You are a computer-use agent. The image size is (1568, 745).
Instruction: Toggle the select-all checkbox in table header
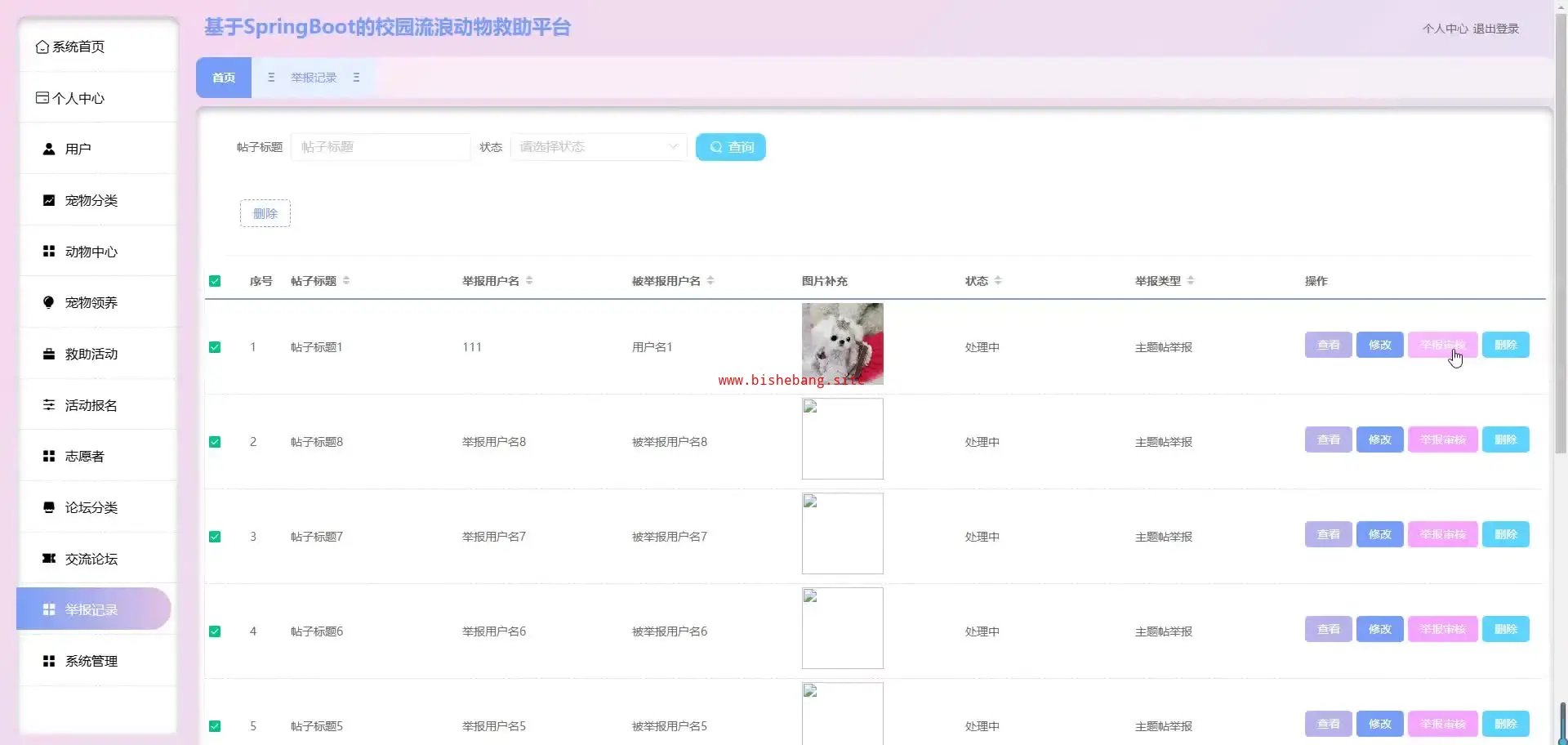[x=215, y=281]
